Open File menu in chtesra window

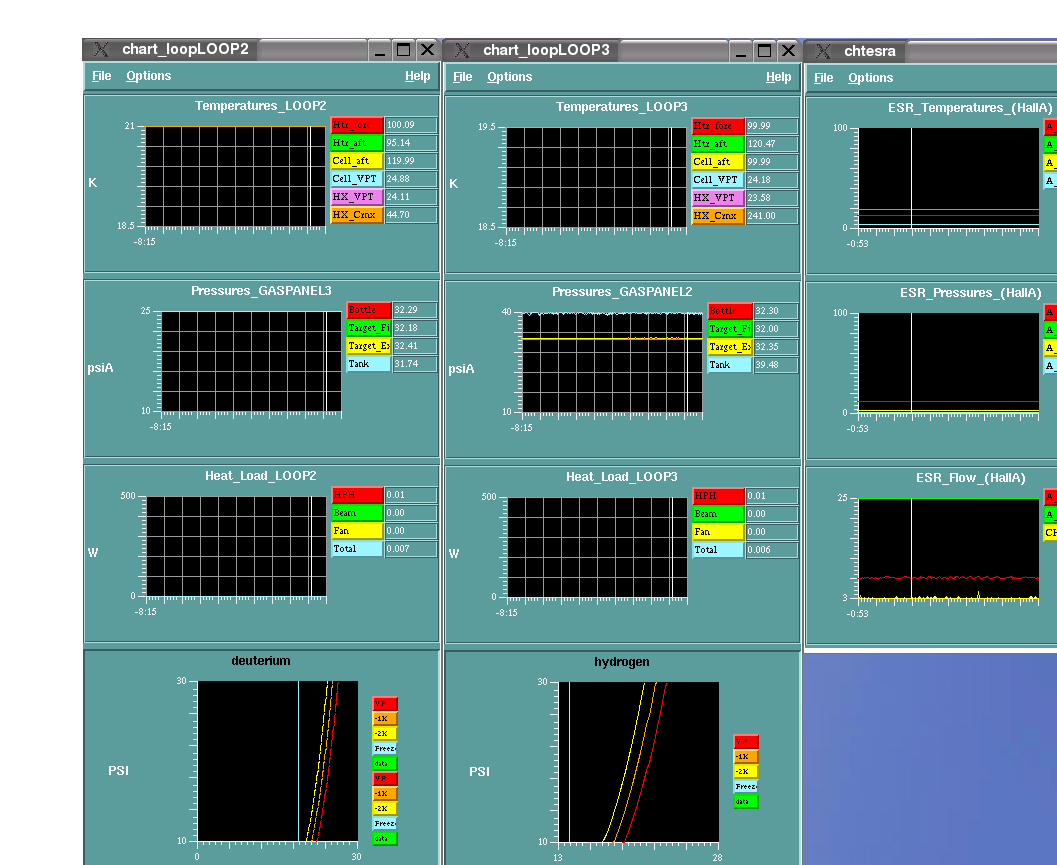click(x=823, y=78)
